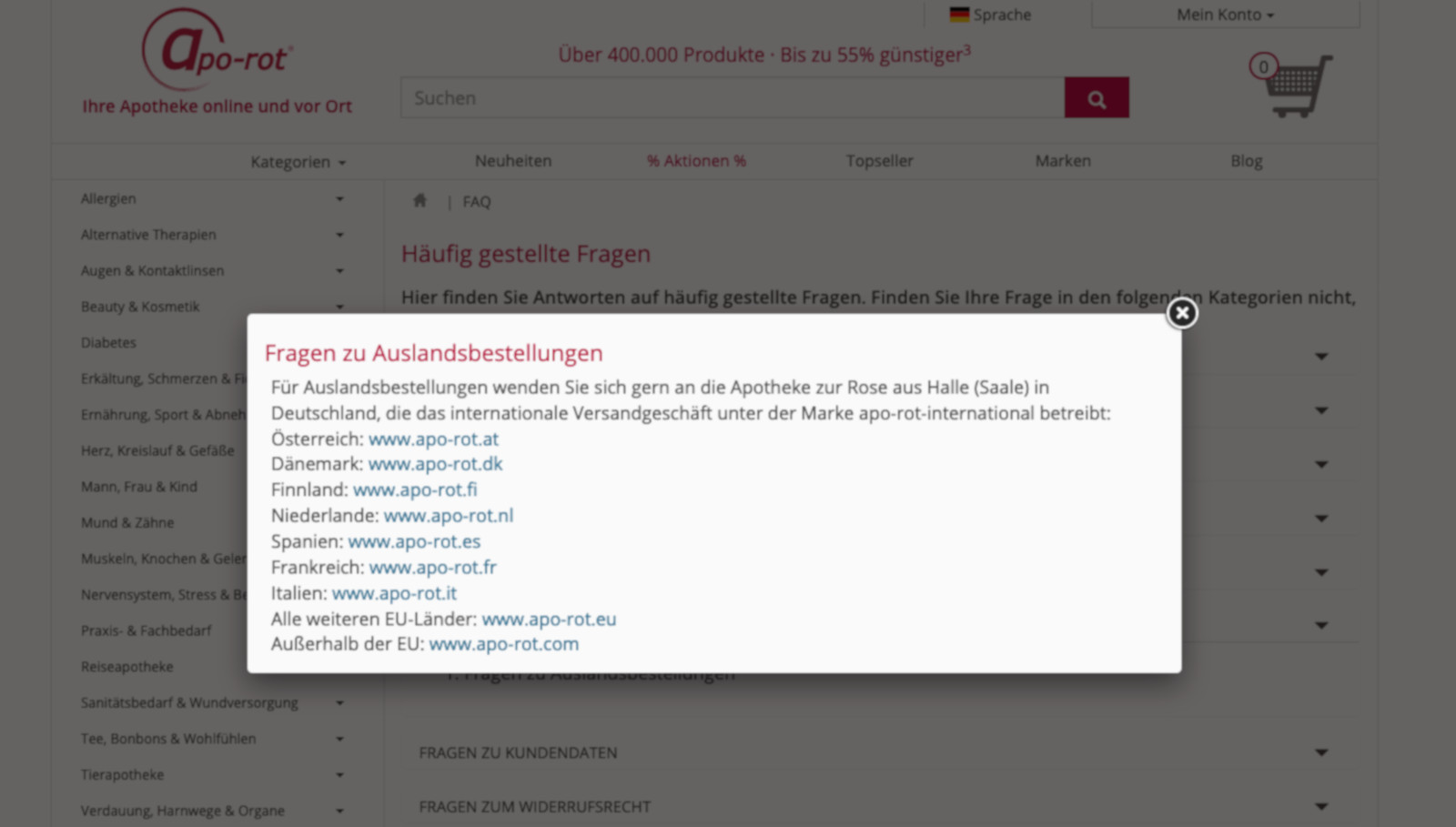The image size is (1456, 827).
Task: Expand the Allergien category arrow
Action: (x=339, y=199)
